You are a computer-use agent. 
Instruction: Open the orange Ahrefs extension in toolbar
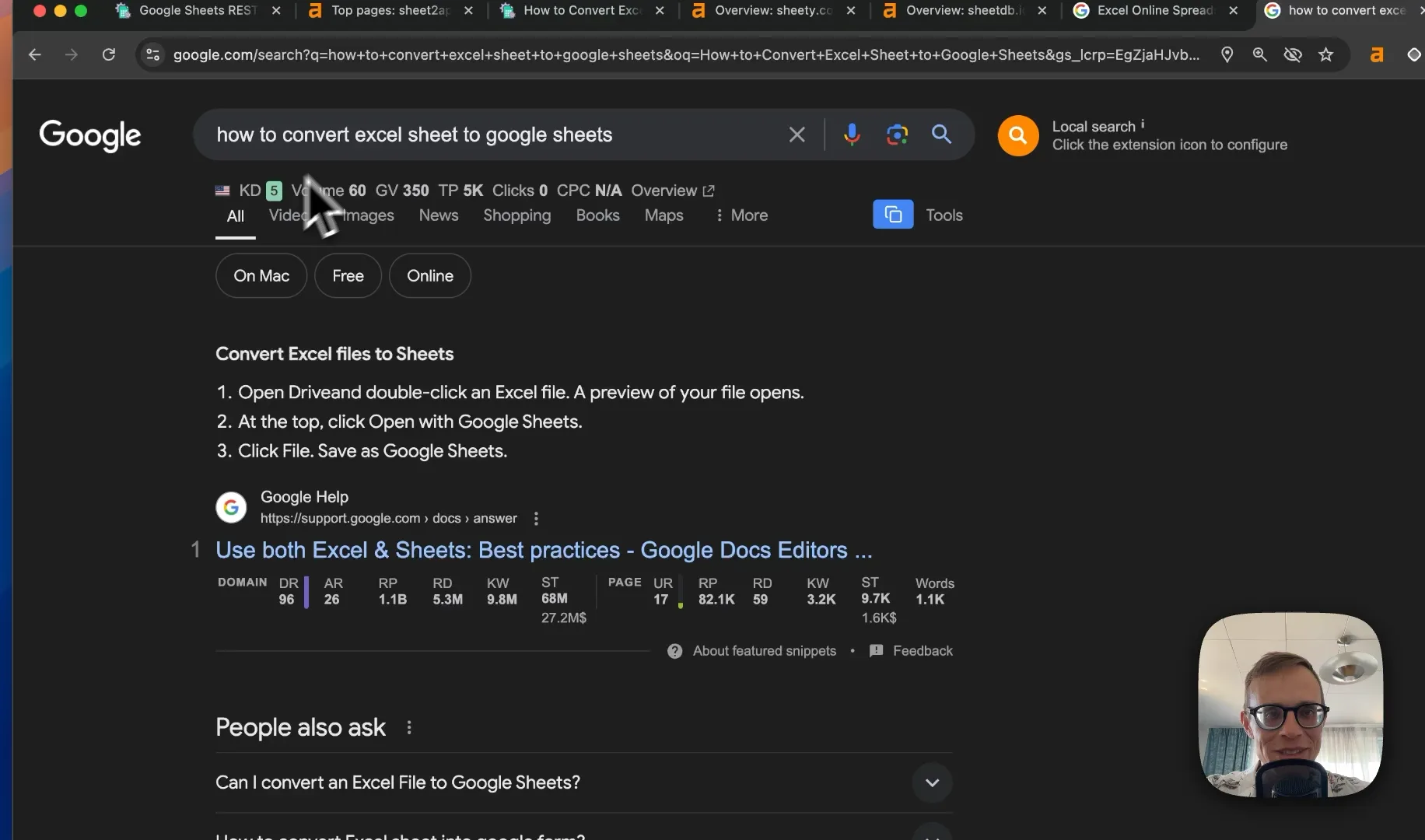click(x=1377, y=54)
